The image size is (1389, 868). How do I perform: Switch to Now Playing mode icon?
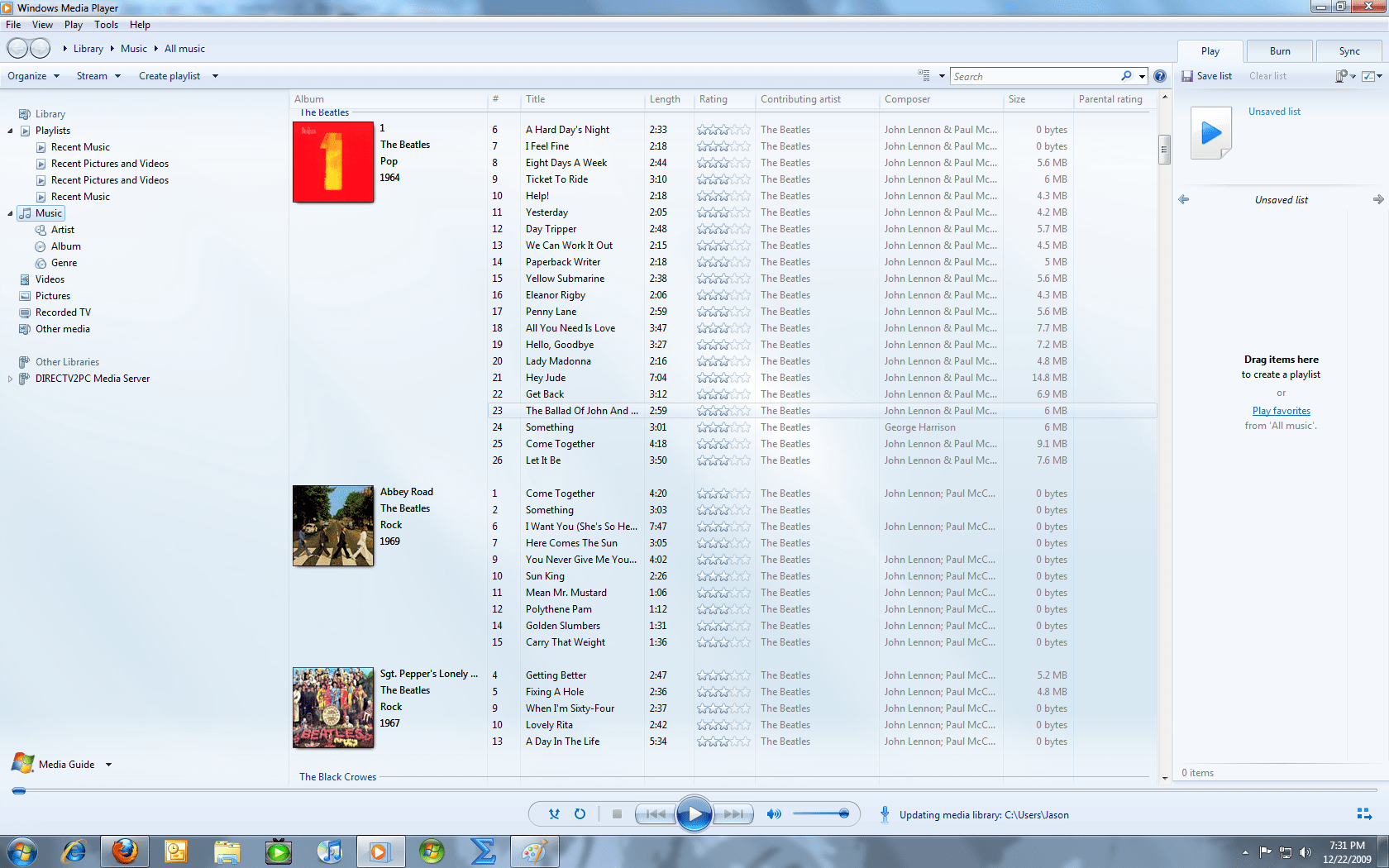coord(1364,814)
